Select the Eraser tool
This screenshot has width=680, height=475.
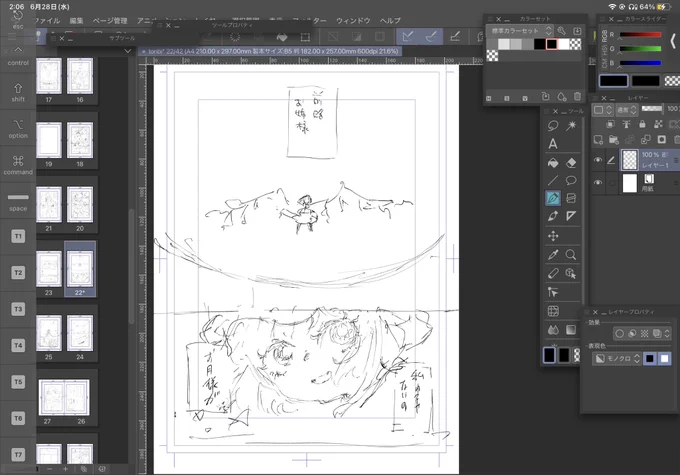571,163
